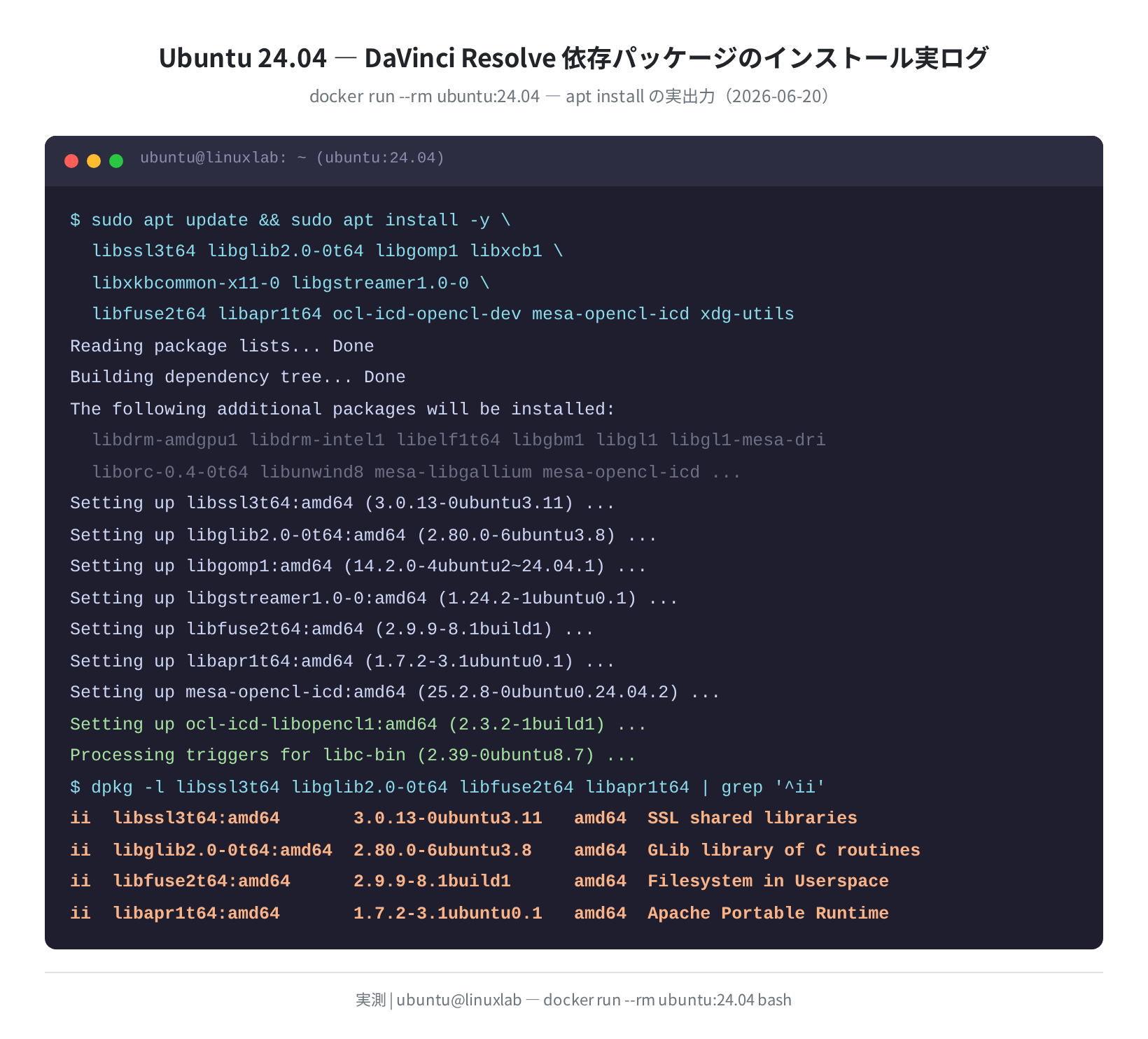Viewport: 1148px width, 1039px height.
Task: Click 'Building dependency tree... Done' line
Action: [238, 377]
